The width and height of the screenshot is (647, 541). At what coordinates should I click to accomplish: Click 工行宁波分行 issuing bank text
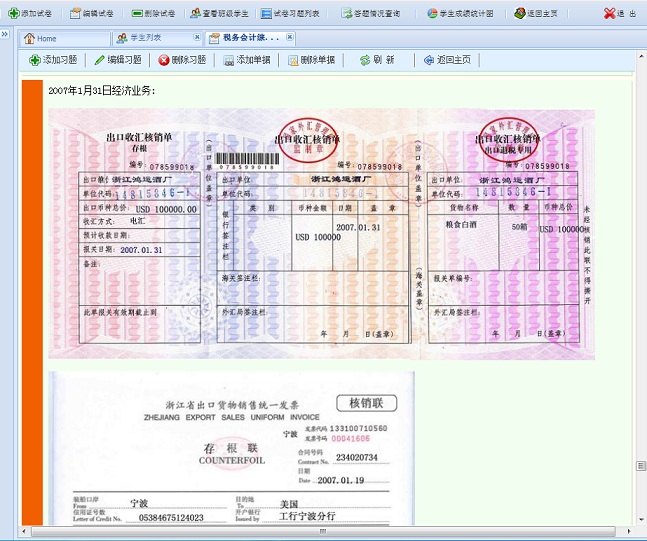(x=307, y=516)
